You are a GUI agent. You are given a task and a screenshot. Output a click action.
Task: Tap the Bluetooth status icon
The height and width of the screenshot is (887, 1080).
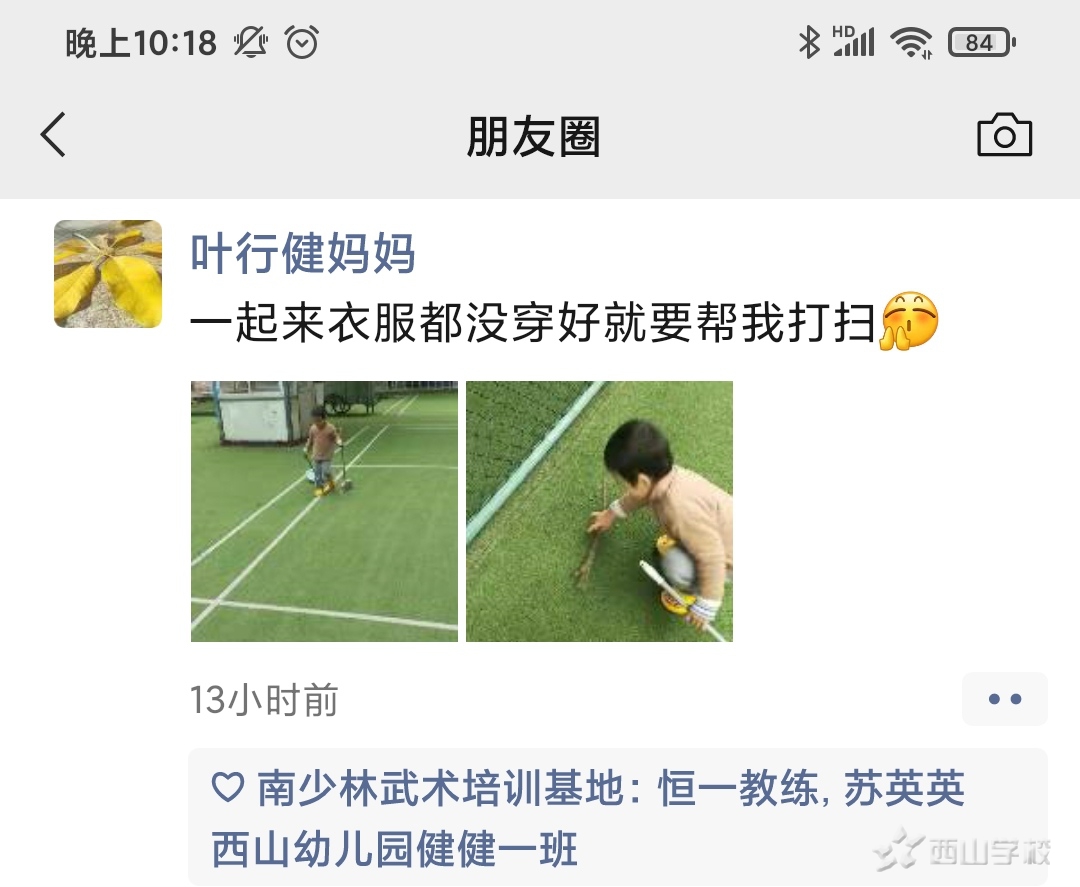coord(809,43)
